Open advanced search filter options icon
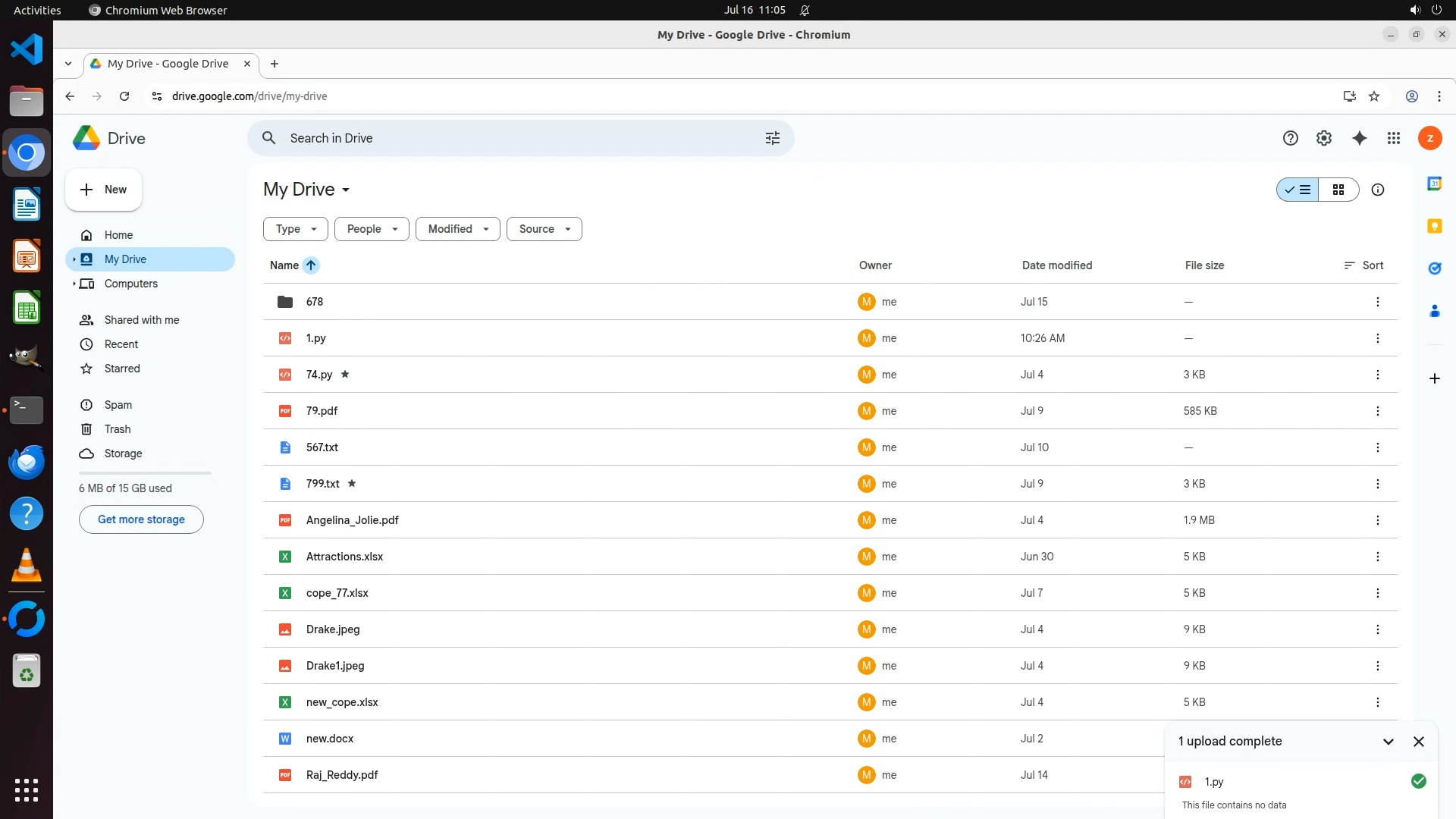 pos(772,138)
